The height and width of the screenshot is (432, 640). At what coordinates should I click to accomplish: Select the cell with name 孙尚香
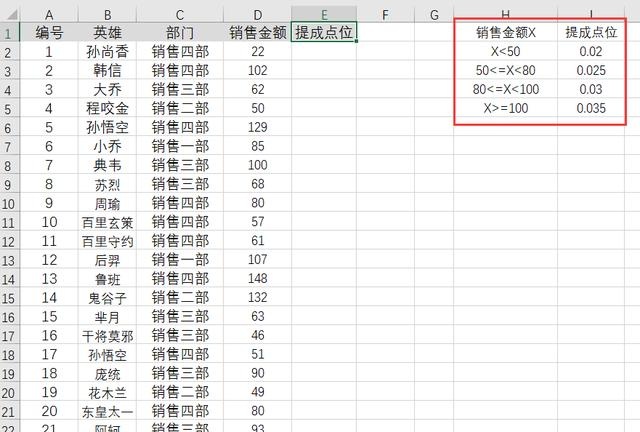[107, 51]
